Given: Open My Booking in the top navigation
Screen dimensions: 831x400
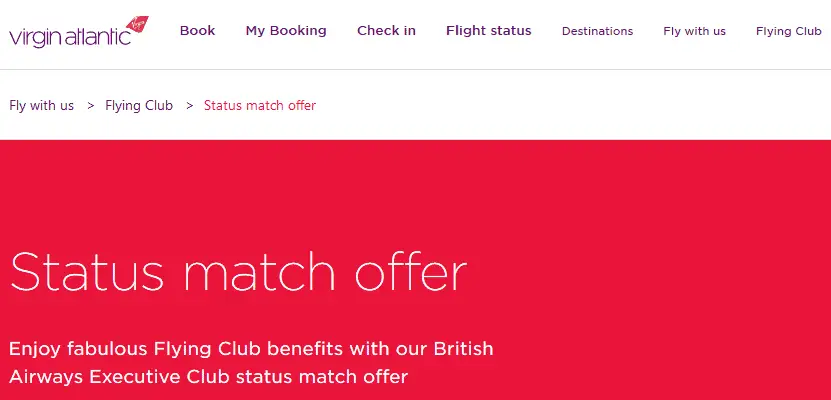Looking at the screenshot, I should 286,31.
